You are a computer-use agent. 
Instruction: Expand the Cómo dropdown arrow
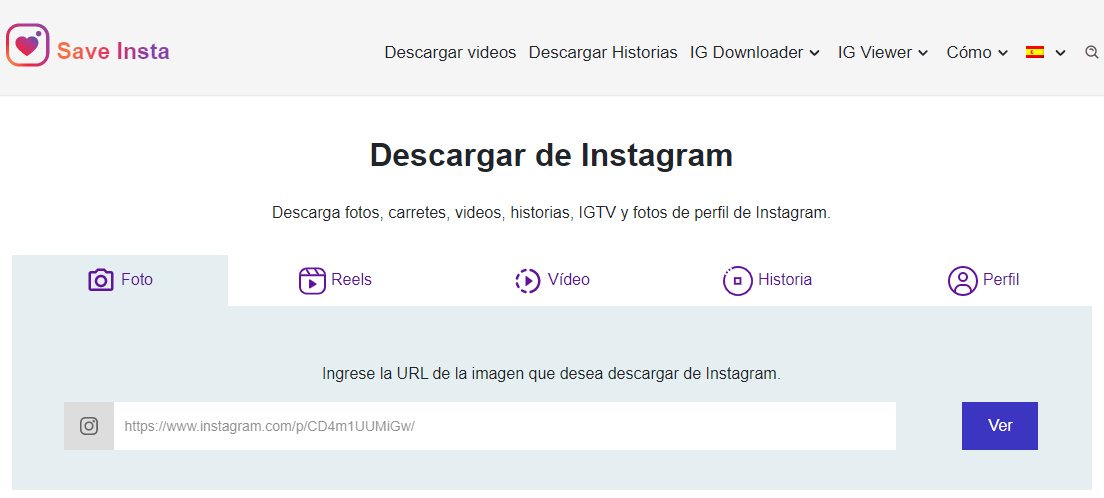pyautogui.click(x=1003, y=53)
